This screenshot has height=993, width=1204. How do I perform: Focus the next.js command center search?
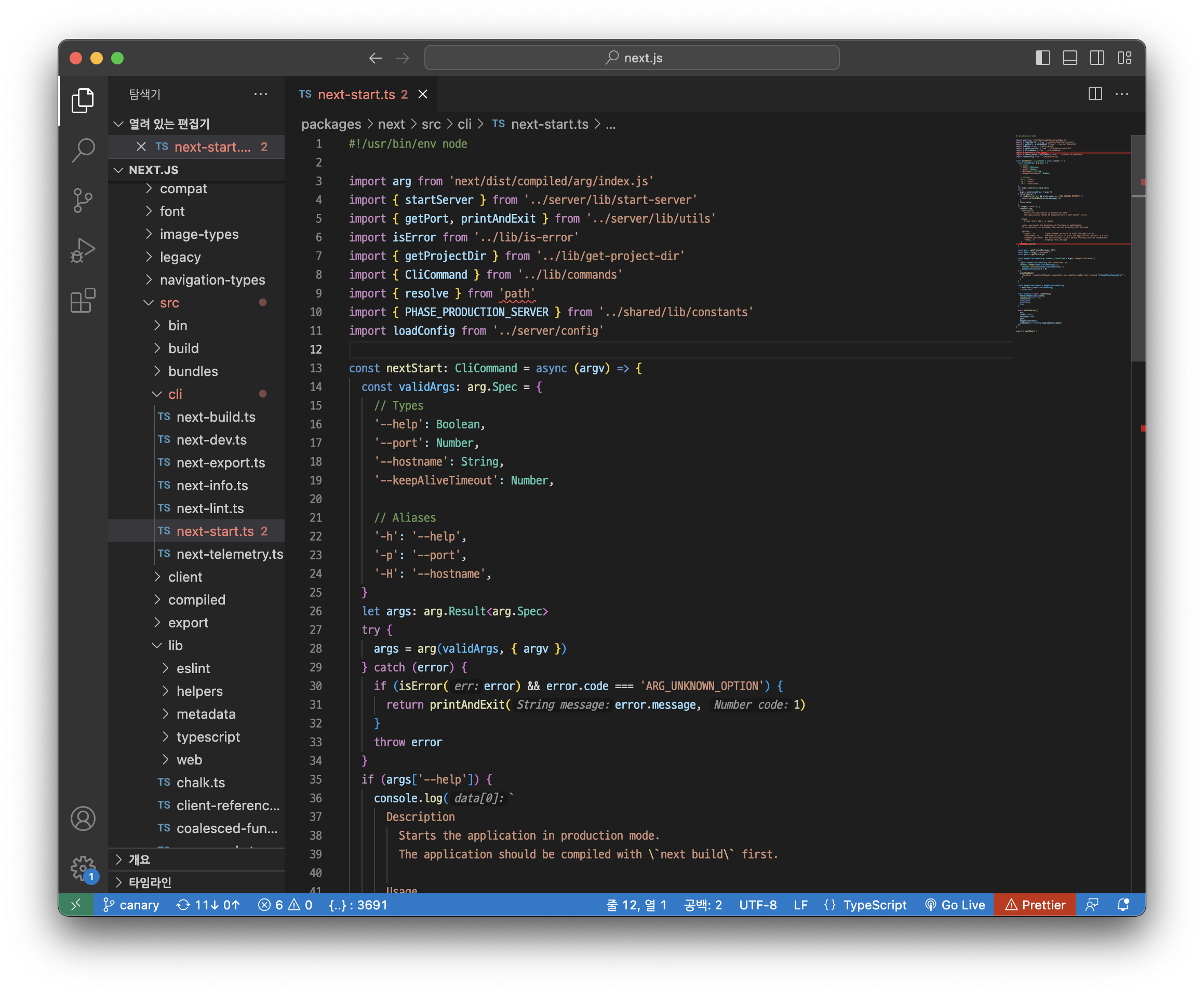632,58
